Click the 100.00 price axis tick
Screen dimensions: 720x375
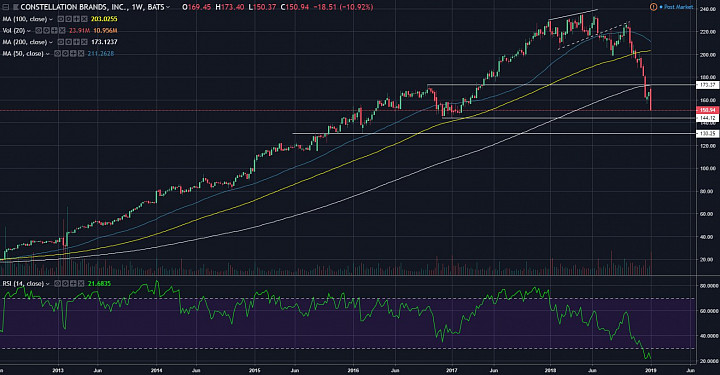tap(708, 168)
